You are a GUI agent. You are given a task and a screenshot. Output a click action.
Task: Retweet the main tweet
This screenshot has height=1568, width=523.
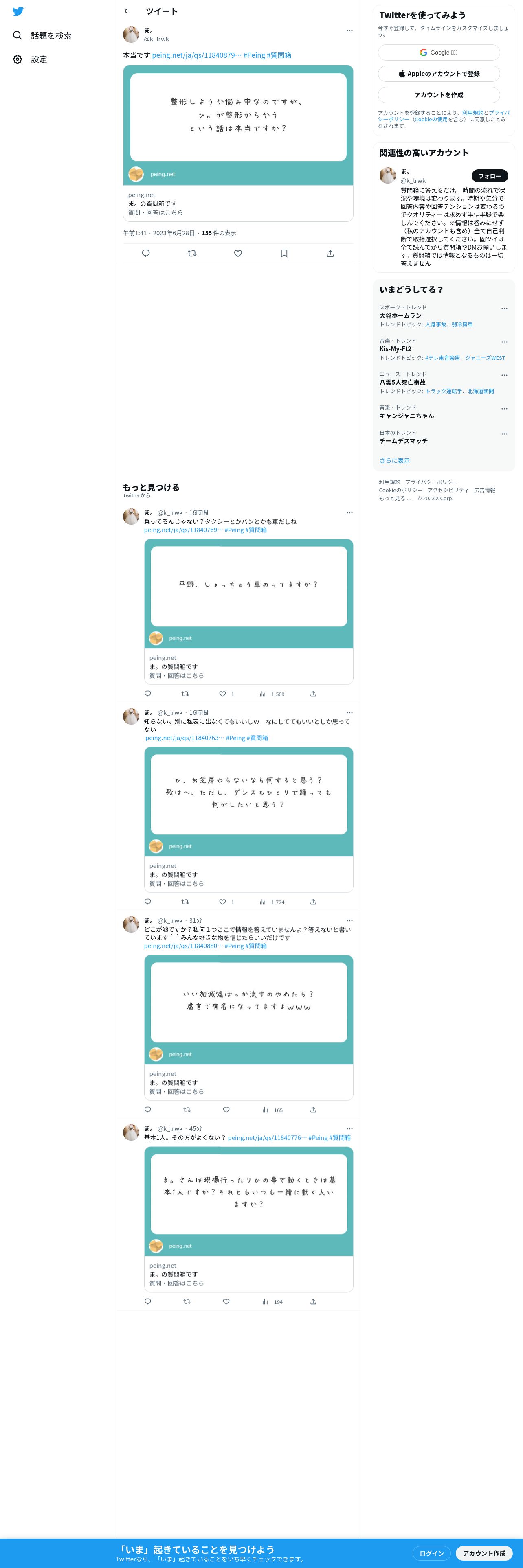pyautogui.click(x=192, y=253)
